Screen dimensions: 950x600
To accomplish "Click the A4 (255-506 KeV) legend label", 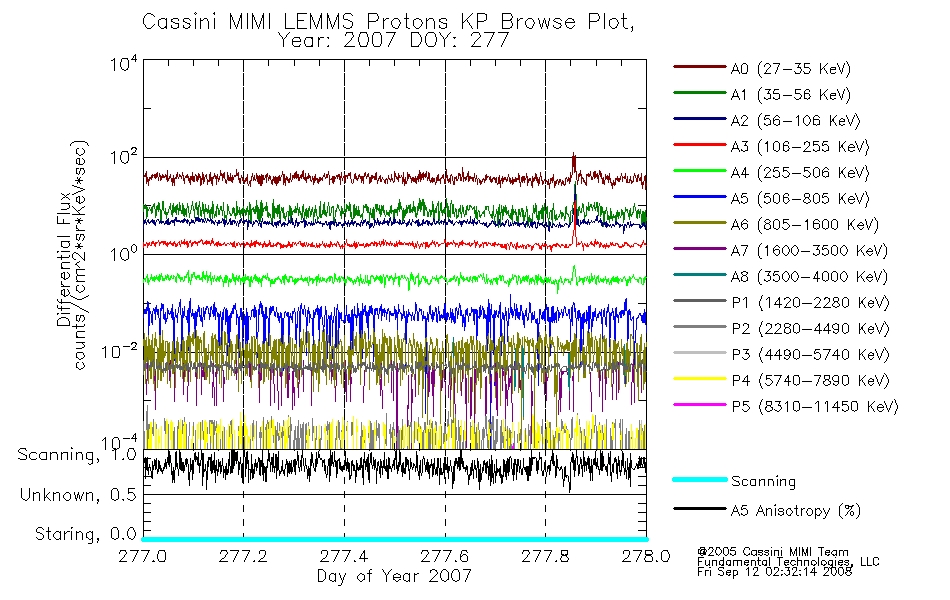I will 800,173.
